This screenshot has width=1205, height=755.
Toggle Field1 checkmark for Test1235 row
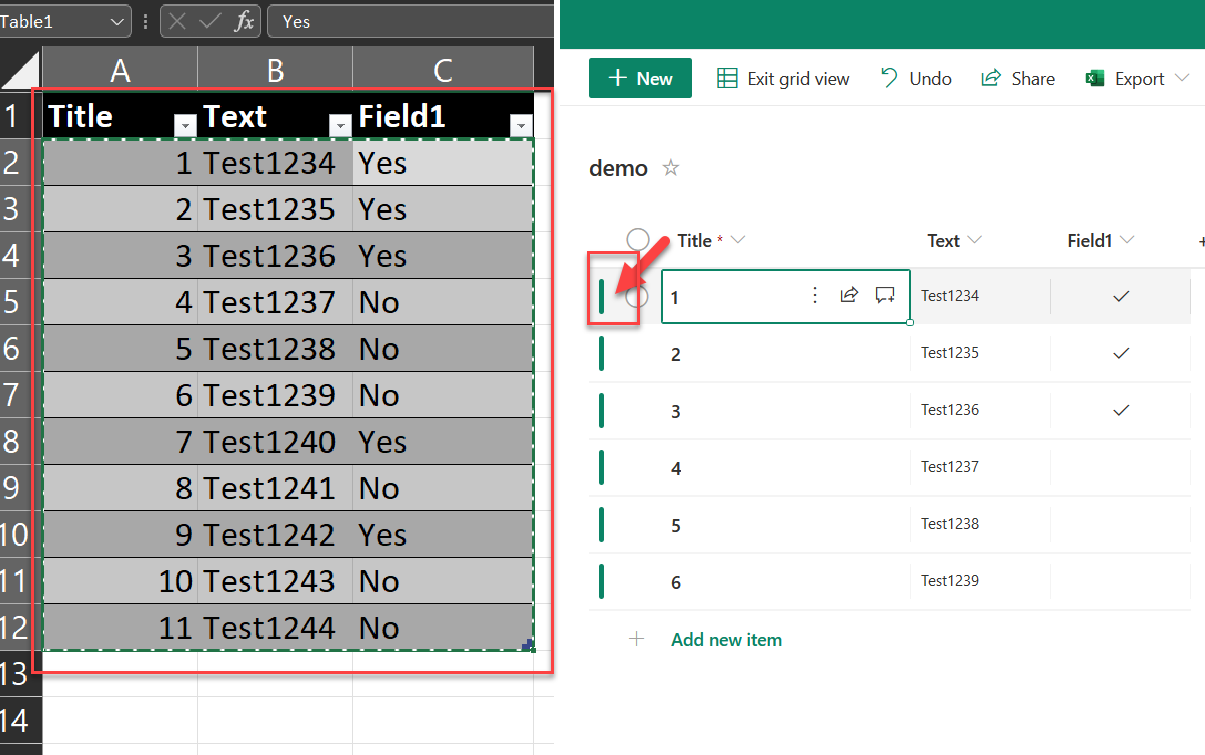[x=1121, y=353]
